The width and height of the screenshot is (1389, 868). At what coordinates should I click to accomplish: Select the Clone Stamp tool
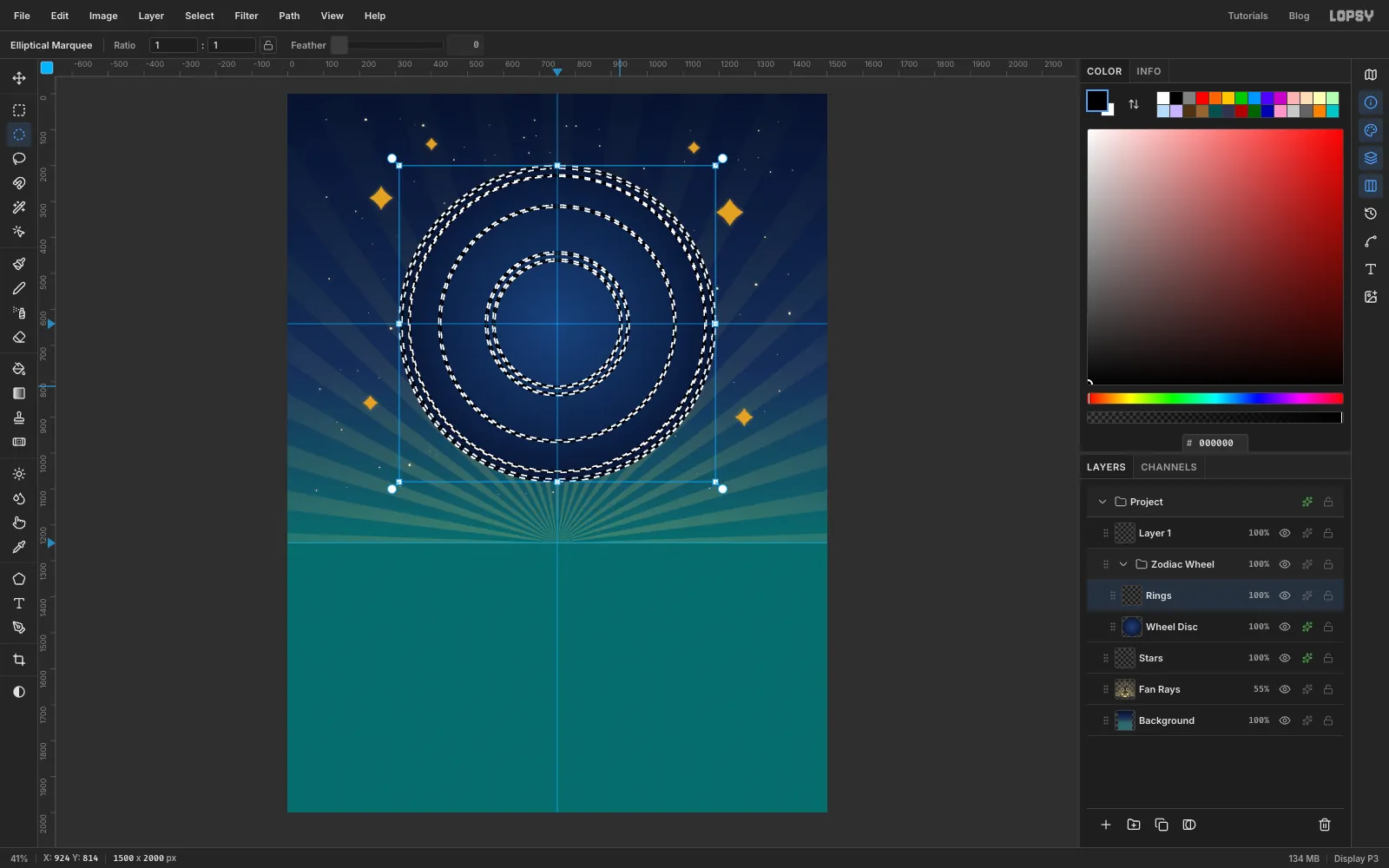click(19, 418)
